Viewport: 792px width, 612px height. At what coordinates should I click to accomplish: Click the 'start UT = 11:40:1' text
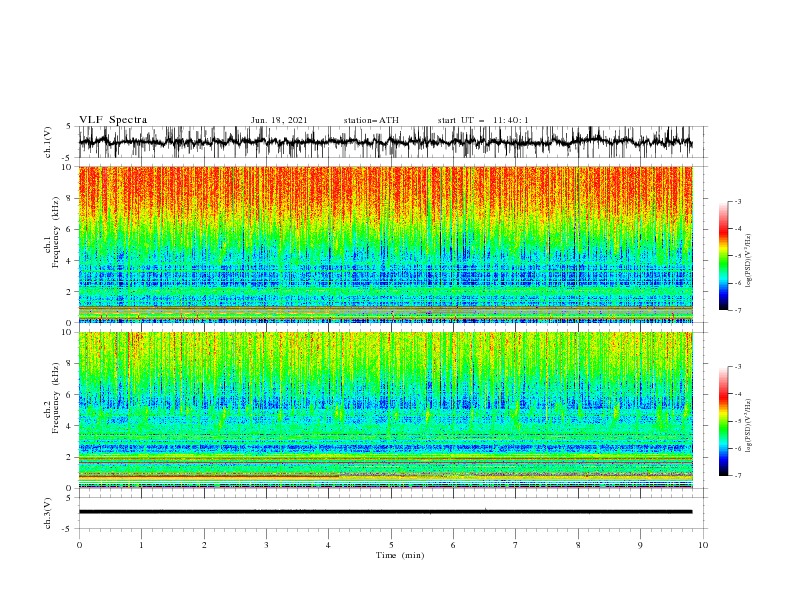point(483,120)
